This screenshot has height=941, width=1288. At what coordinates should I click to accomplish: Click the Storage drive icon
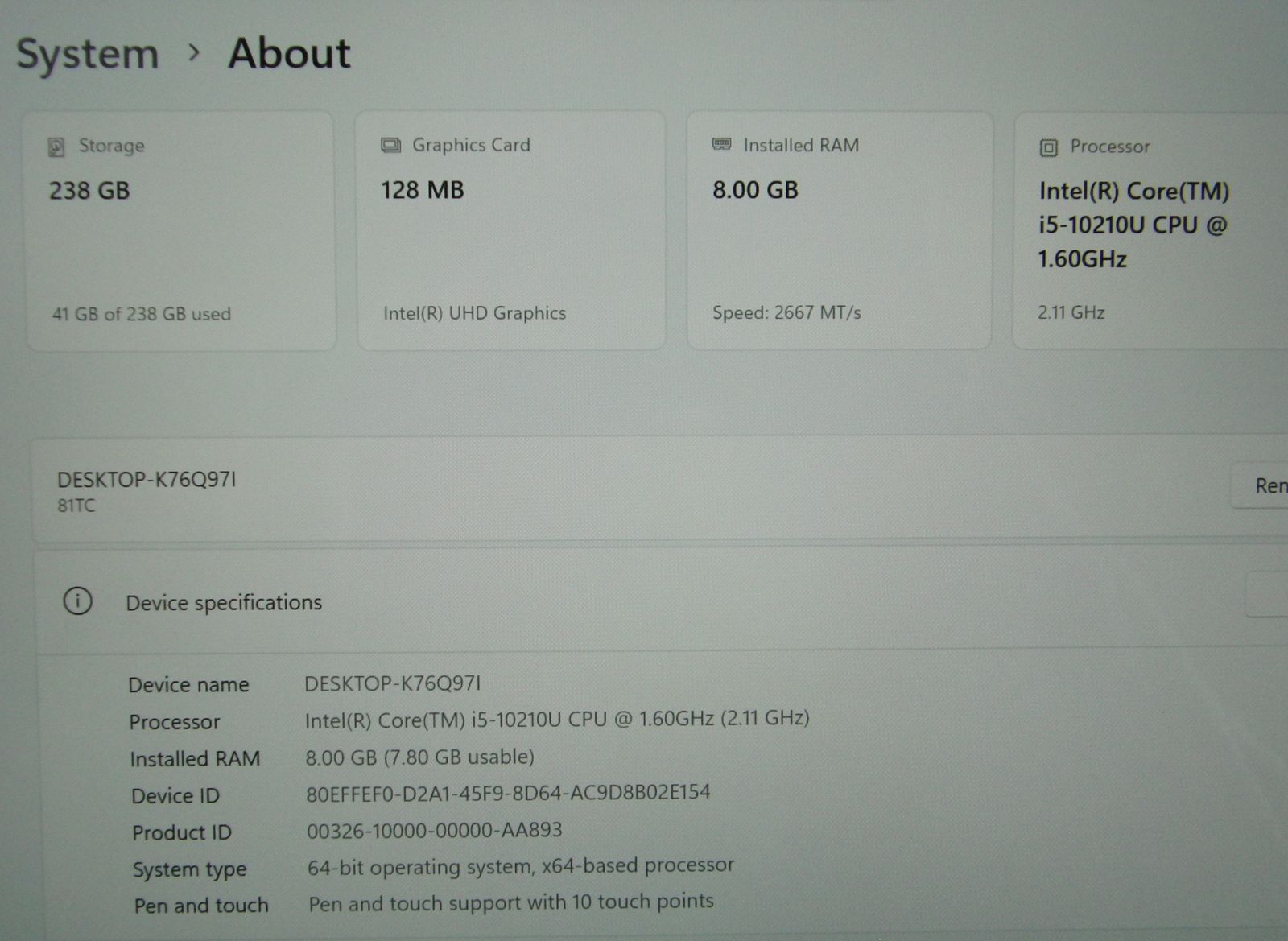[56, 147]
